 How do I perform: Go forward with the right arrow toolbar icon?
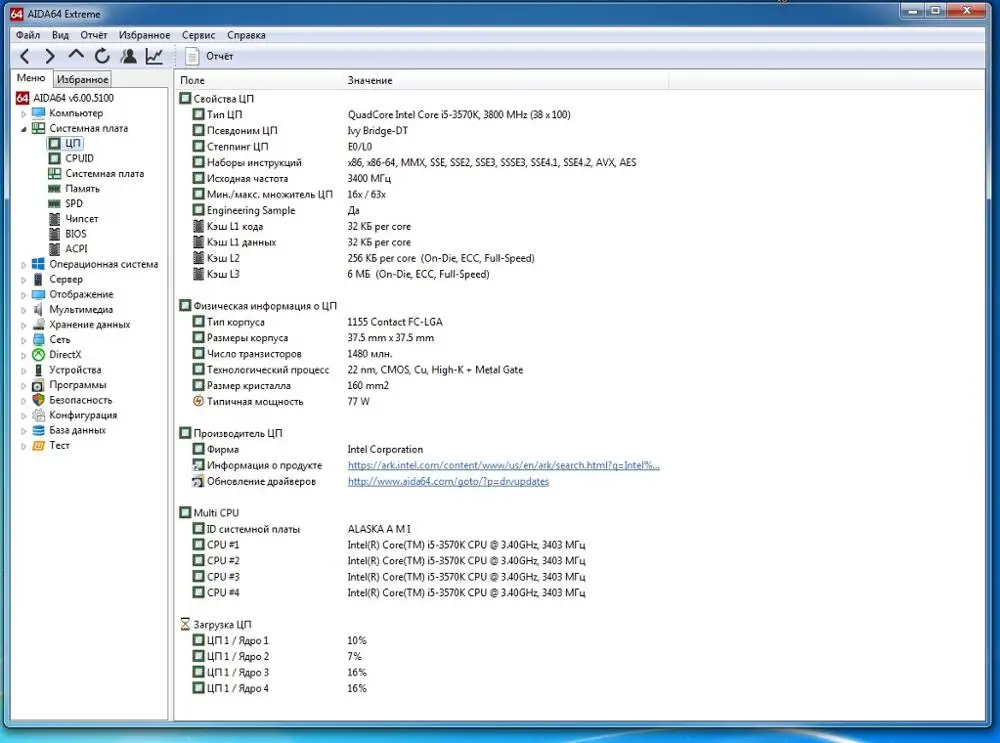pos(50,56)
